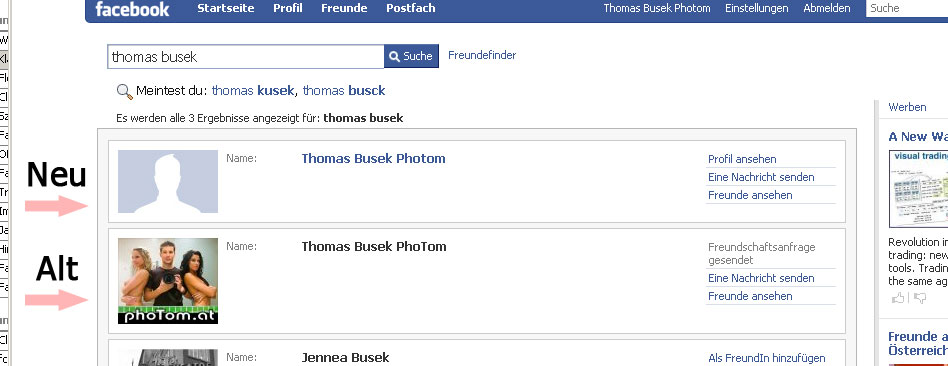
Task: Go to Freunde in top navigation
Action: (x=344, y=8)
